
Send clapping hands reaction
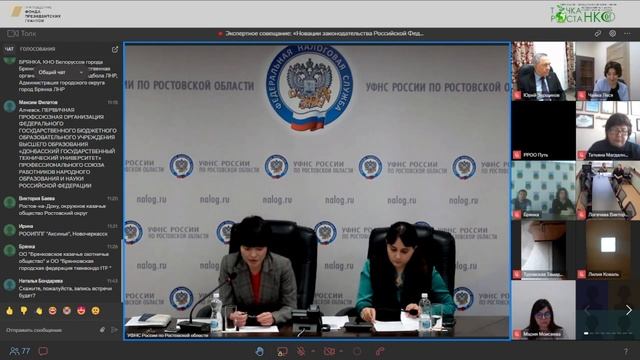click(38, 311)
